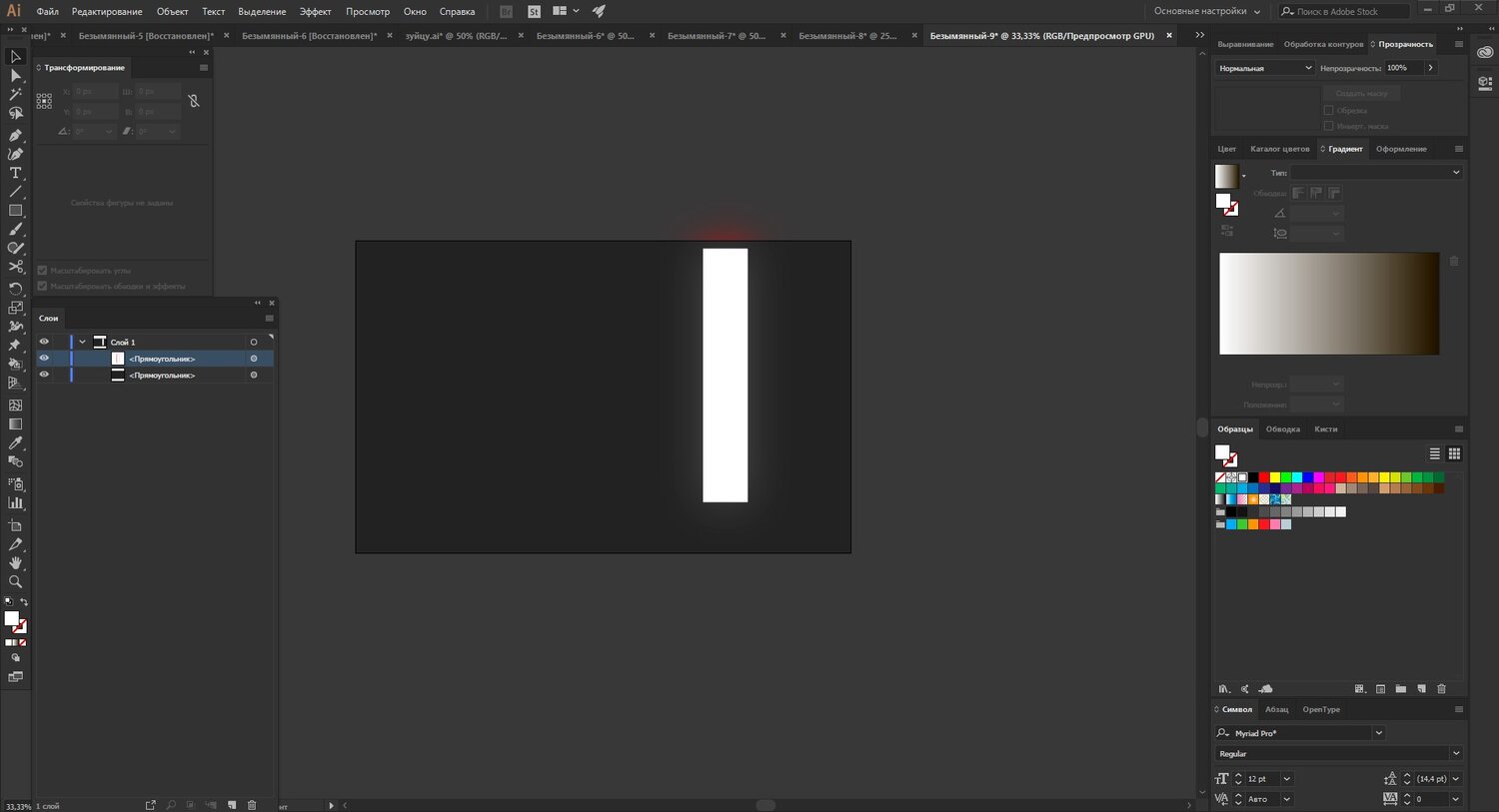Open the Нормальная blending mode dropdown
The width and height of the screenshot is (1499, 812).
(1264, 68)
